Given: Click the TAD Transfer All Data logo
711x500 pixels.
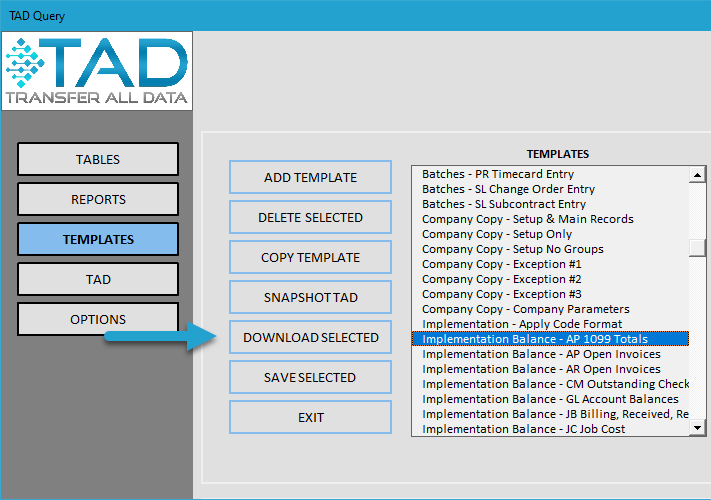Looking at the screenshot, I should [97, 71].
